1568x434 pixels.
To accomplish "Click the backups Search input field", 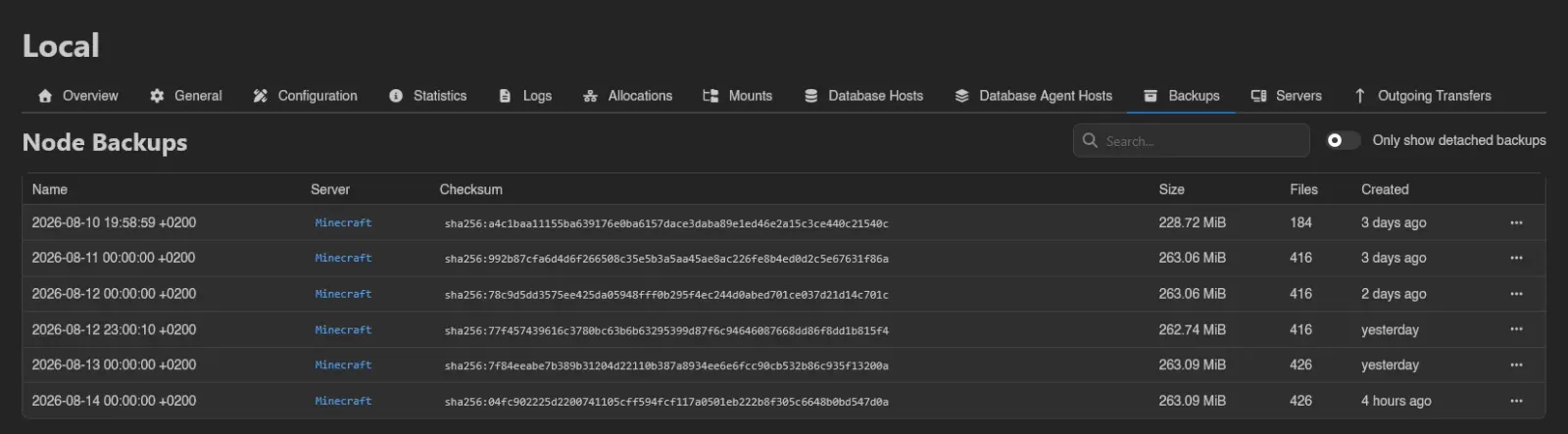I will point(1192,140).
